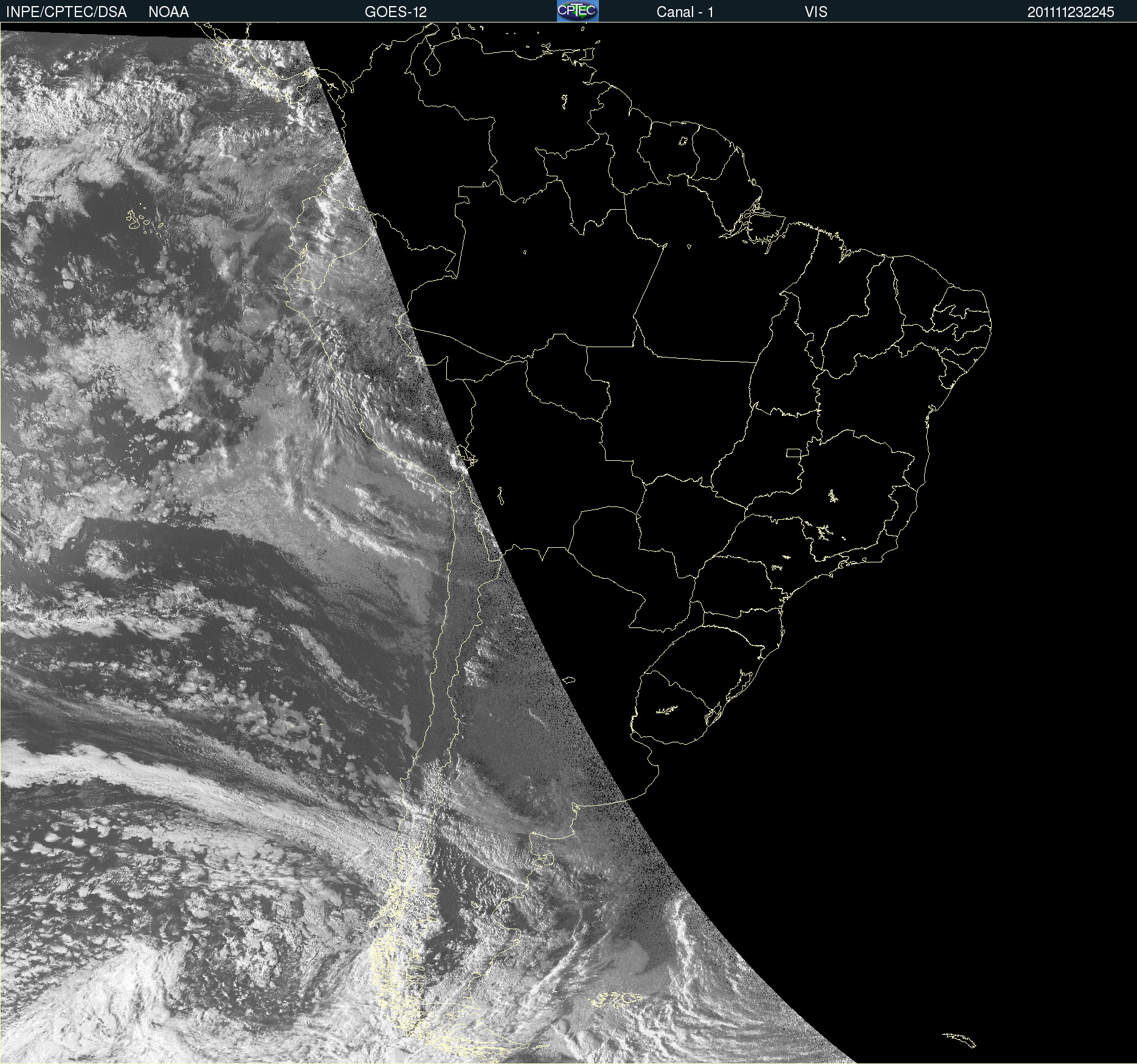Select the 201111232245 timestamp text
This screenshot has width=1137, height=1064.
point(1071,12)
